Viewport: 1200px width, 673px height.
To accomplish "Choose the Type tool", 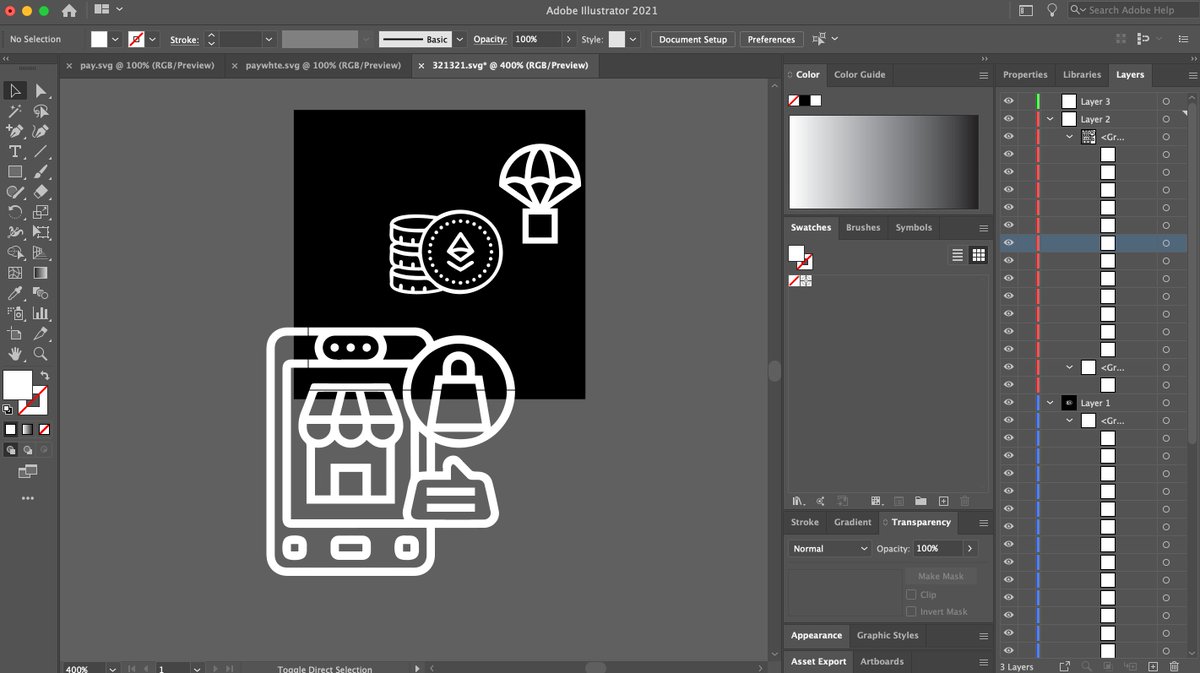I will [15, 151].
